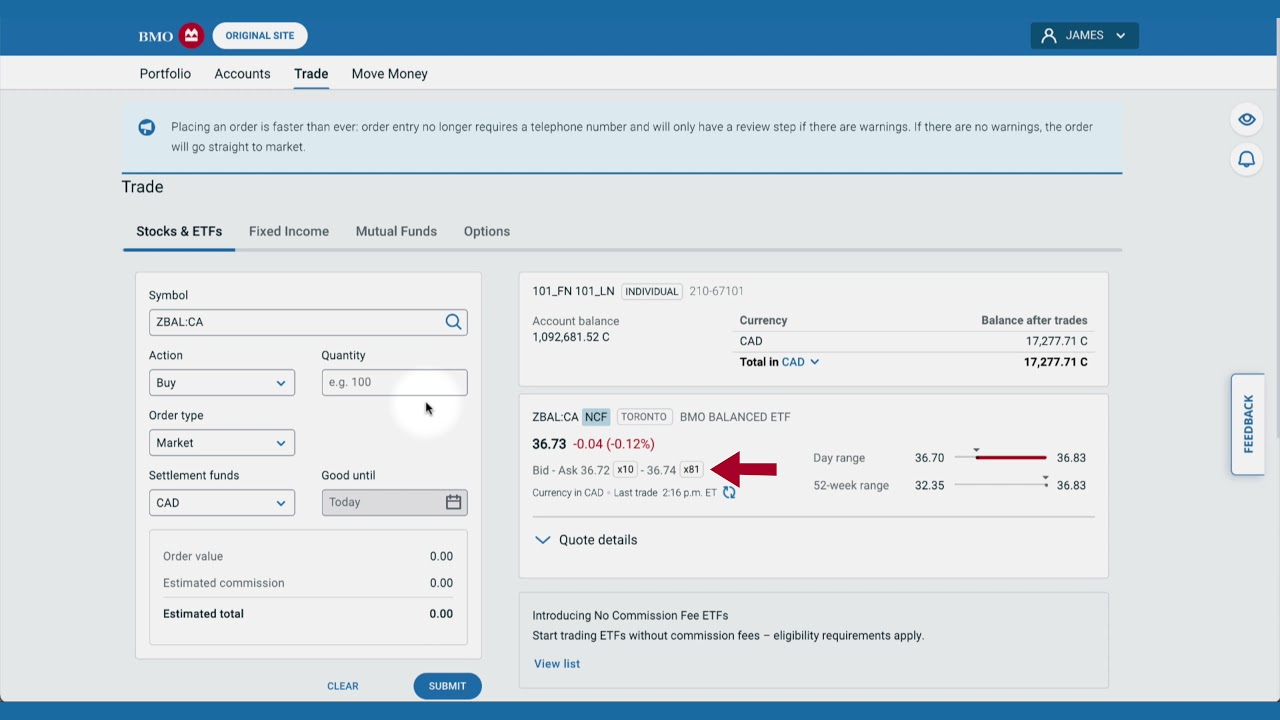This screenshot has width=1280, height=720.
Task: Click the INDIVIDUAL account type badge
Action: pyautogui.click(x=651, y=291)
